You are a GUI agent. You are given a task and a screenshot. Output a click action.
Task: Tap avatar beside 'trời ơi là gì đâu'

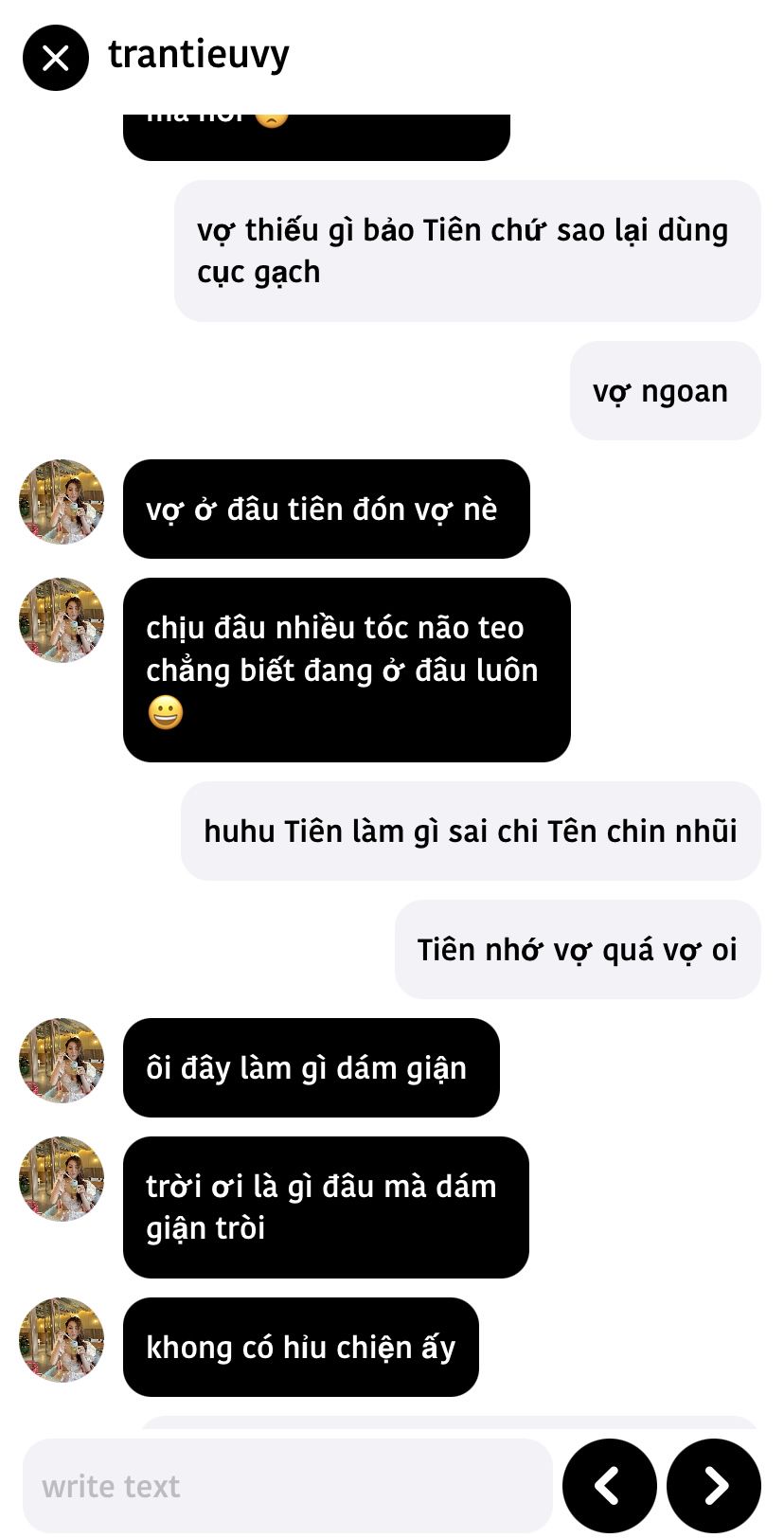click(62, 1179)
